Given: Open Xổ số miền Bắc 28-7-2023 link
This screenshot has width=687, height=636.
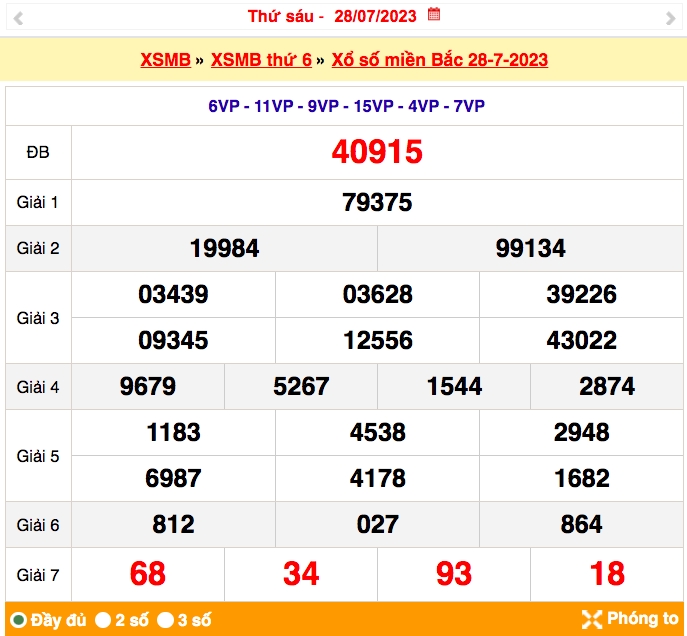Looking at the screenshot, I should [x=439, y=60].
